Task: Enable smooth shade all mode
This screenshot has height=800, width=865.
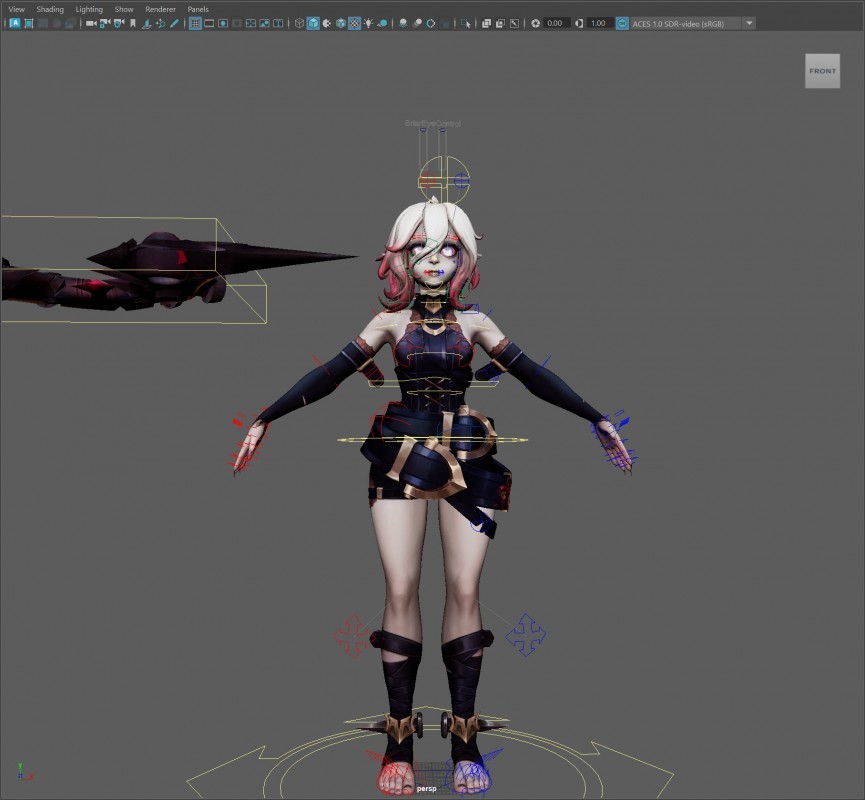Action: [313, 23]
